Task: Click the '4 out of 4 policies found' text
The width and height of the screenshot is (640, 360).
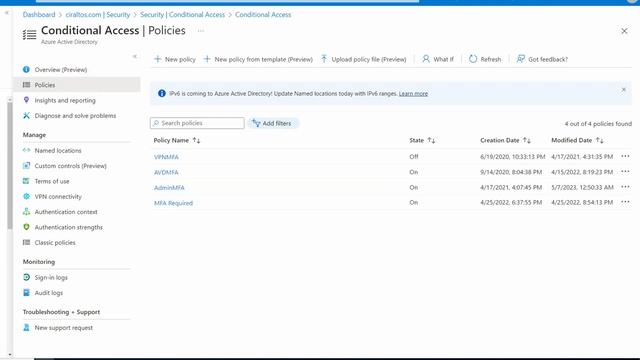Action: 598,124
